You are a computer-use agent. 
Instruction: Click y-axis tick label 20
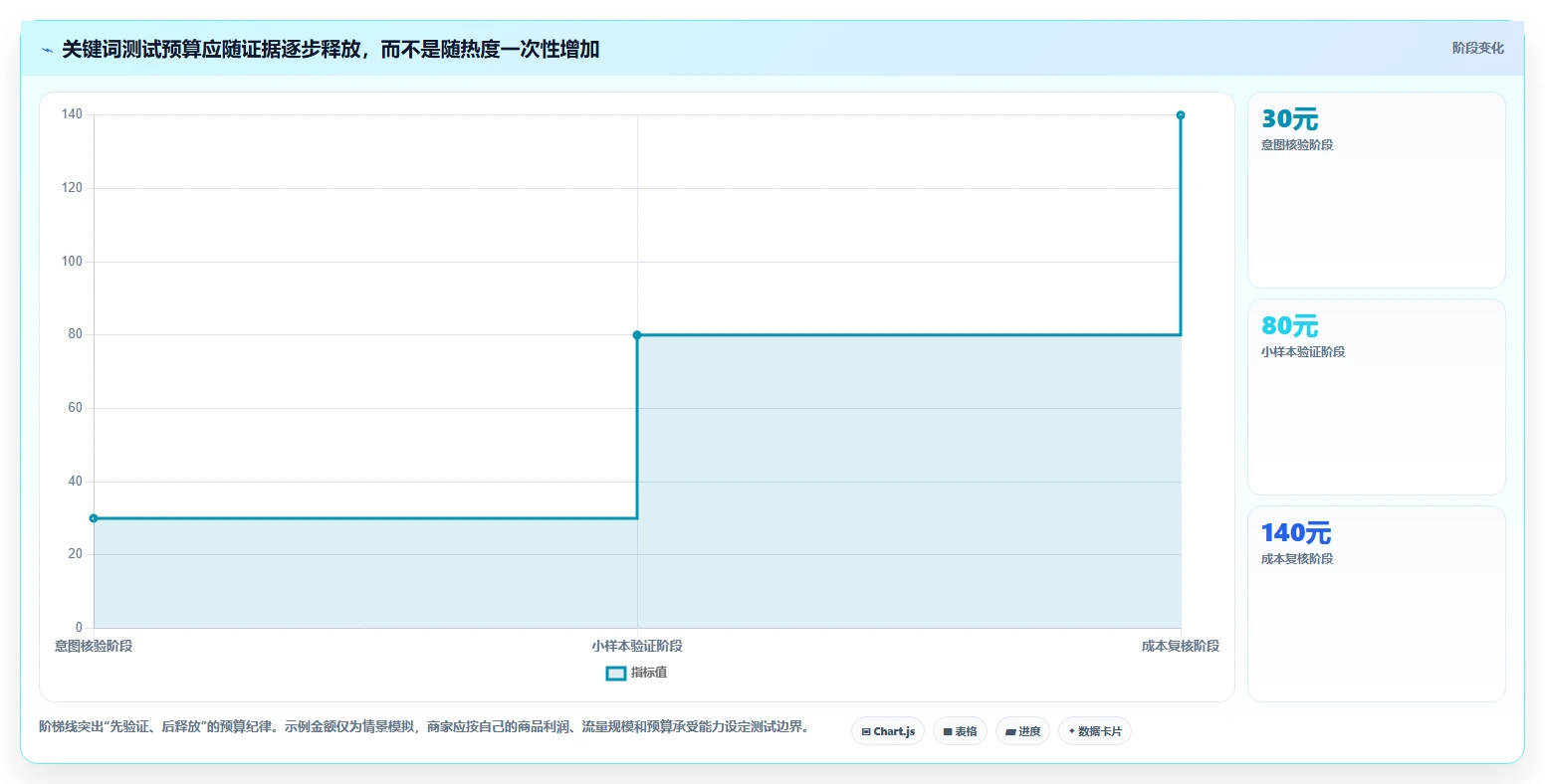coord(75,554)
